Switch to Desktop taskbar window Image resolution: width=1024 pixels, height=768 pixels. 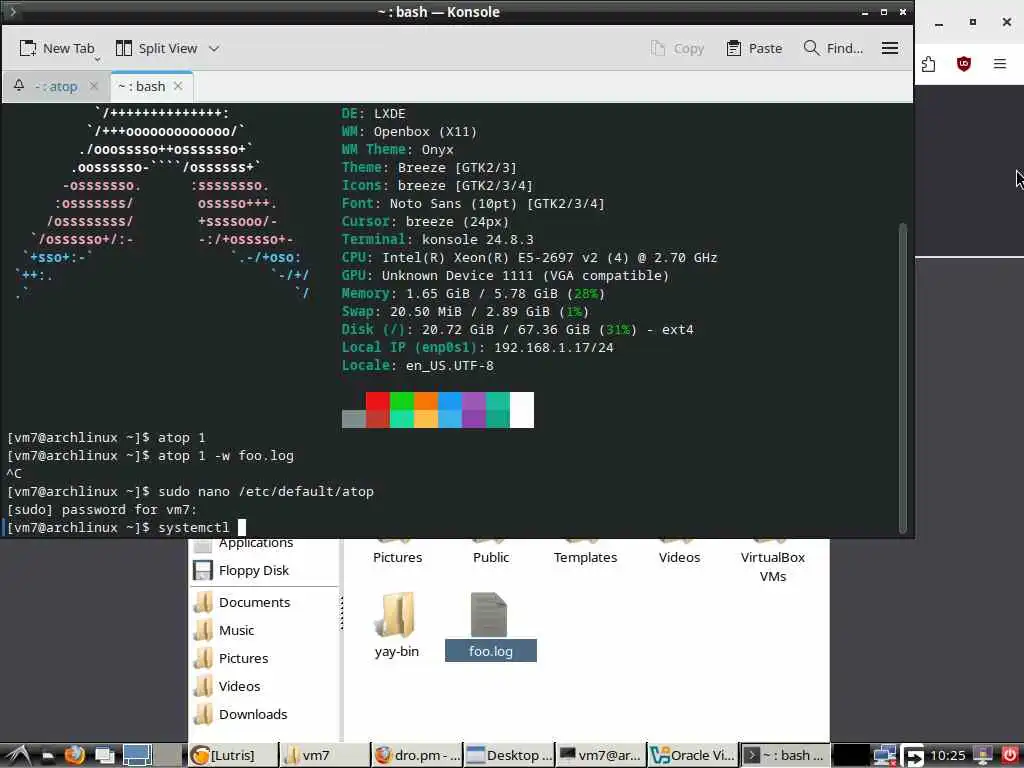point(509,756)
